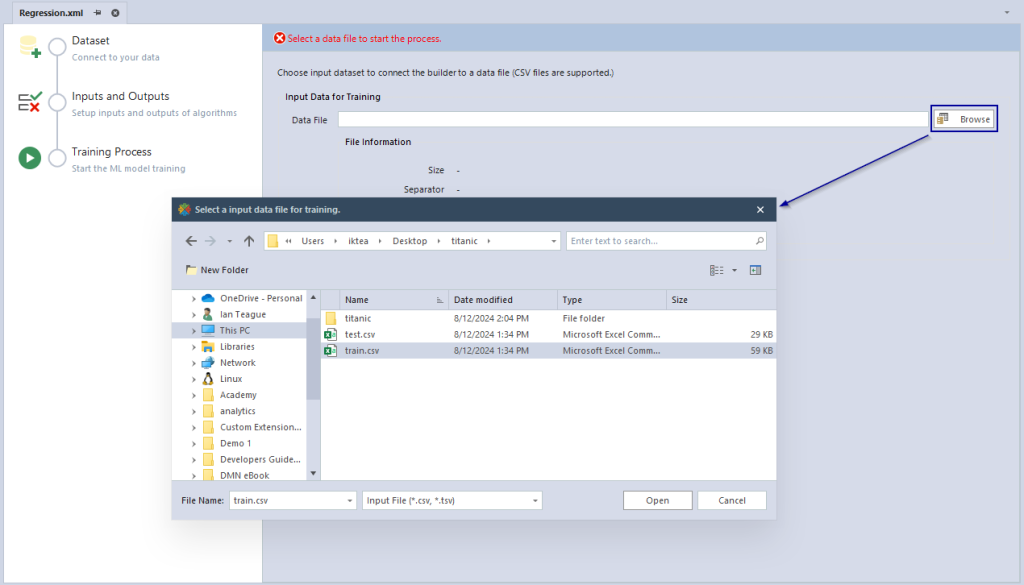This screenshot has height=585, width=1024.
Task: Click the Browse button
Action: [x=964, y=119]
